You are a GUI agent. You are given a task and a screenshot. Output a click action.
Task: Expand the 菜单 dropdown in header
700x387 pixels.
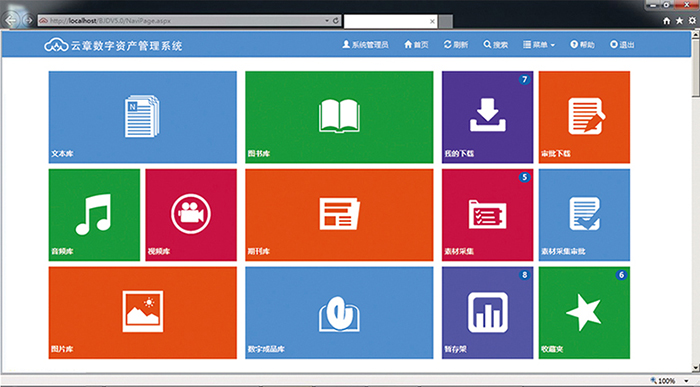(x=539, y=45)
